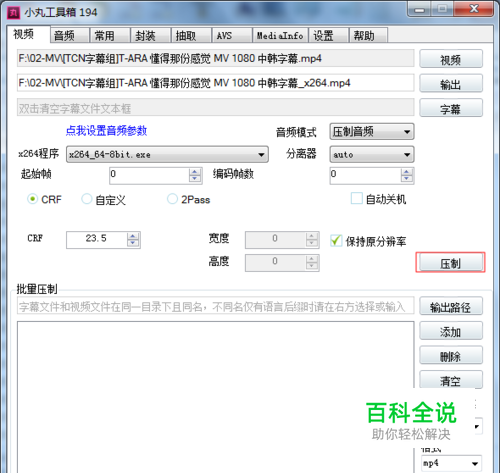Click the 添加 button in batch section

451,331
